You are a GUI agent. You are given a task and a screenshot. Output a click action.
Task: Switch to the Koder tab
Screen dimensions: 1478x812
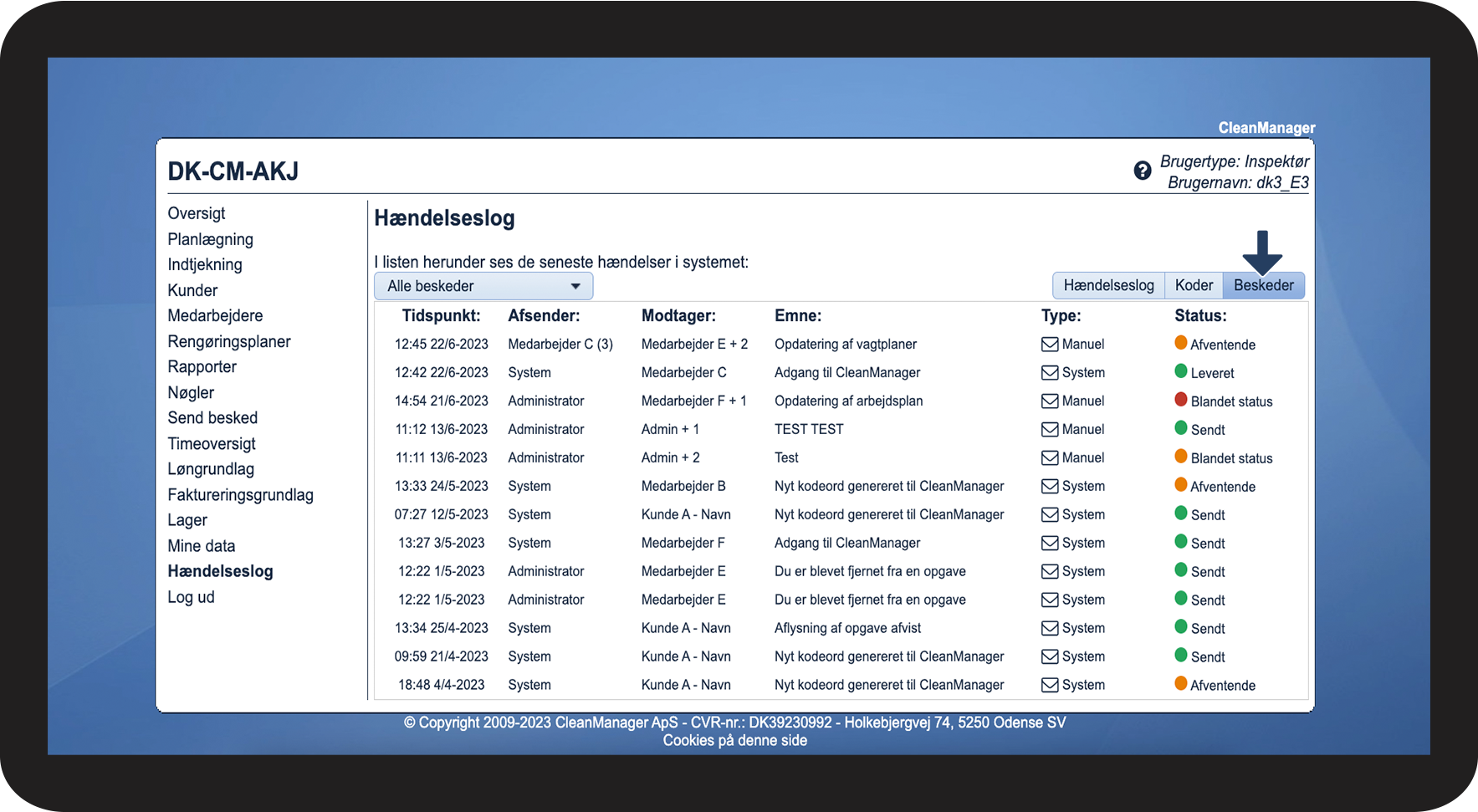[x=1194, y=285]
